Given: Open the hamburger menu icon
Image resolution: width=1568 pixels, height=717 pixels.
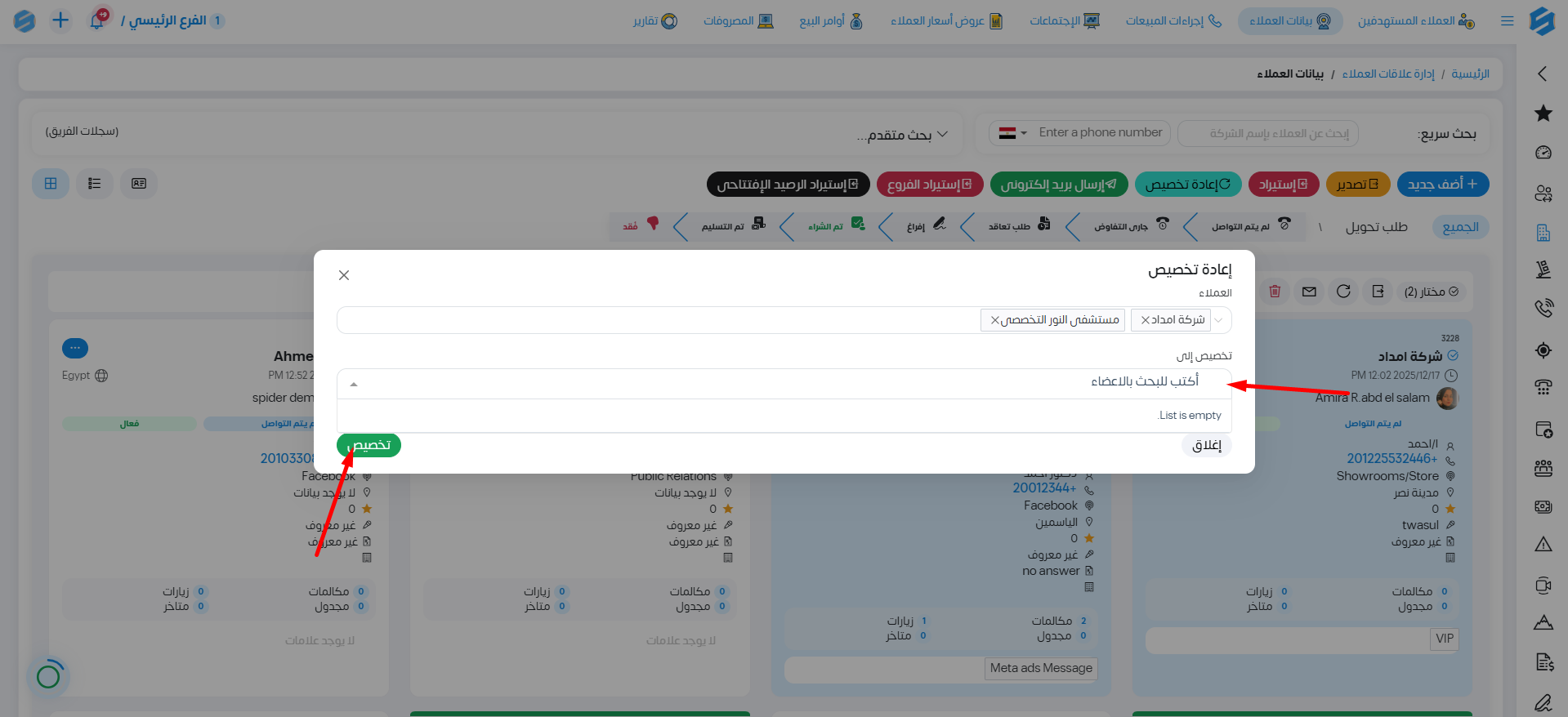Looking at the screenshot, I should click(x=1508, y=21).
